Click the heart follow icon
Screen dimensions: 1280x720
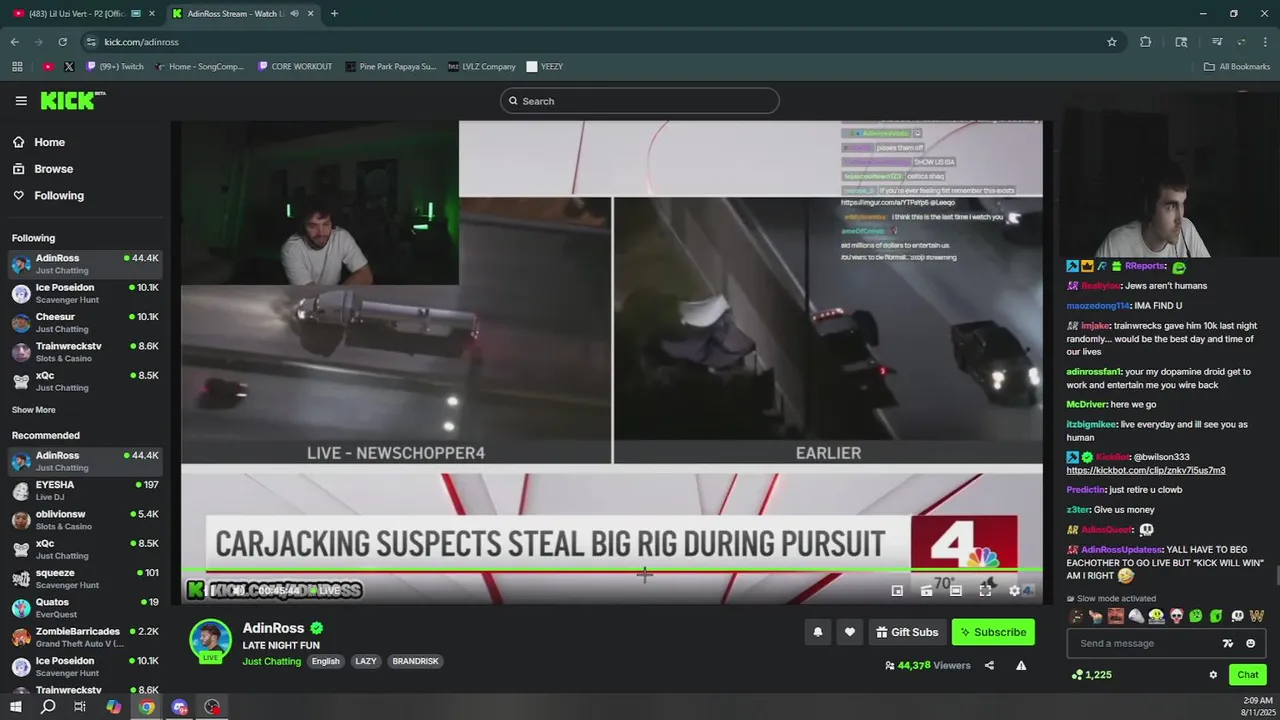850,632
